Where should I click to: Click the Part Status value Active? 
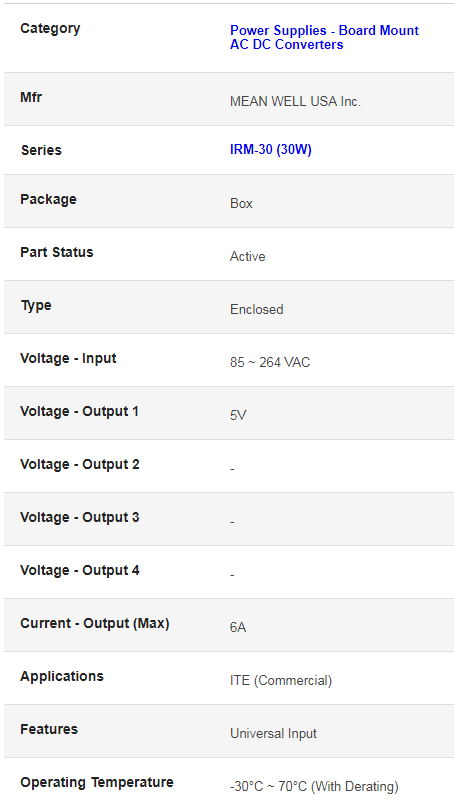point(247,257)
